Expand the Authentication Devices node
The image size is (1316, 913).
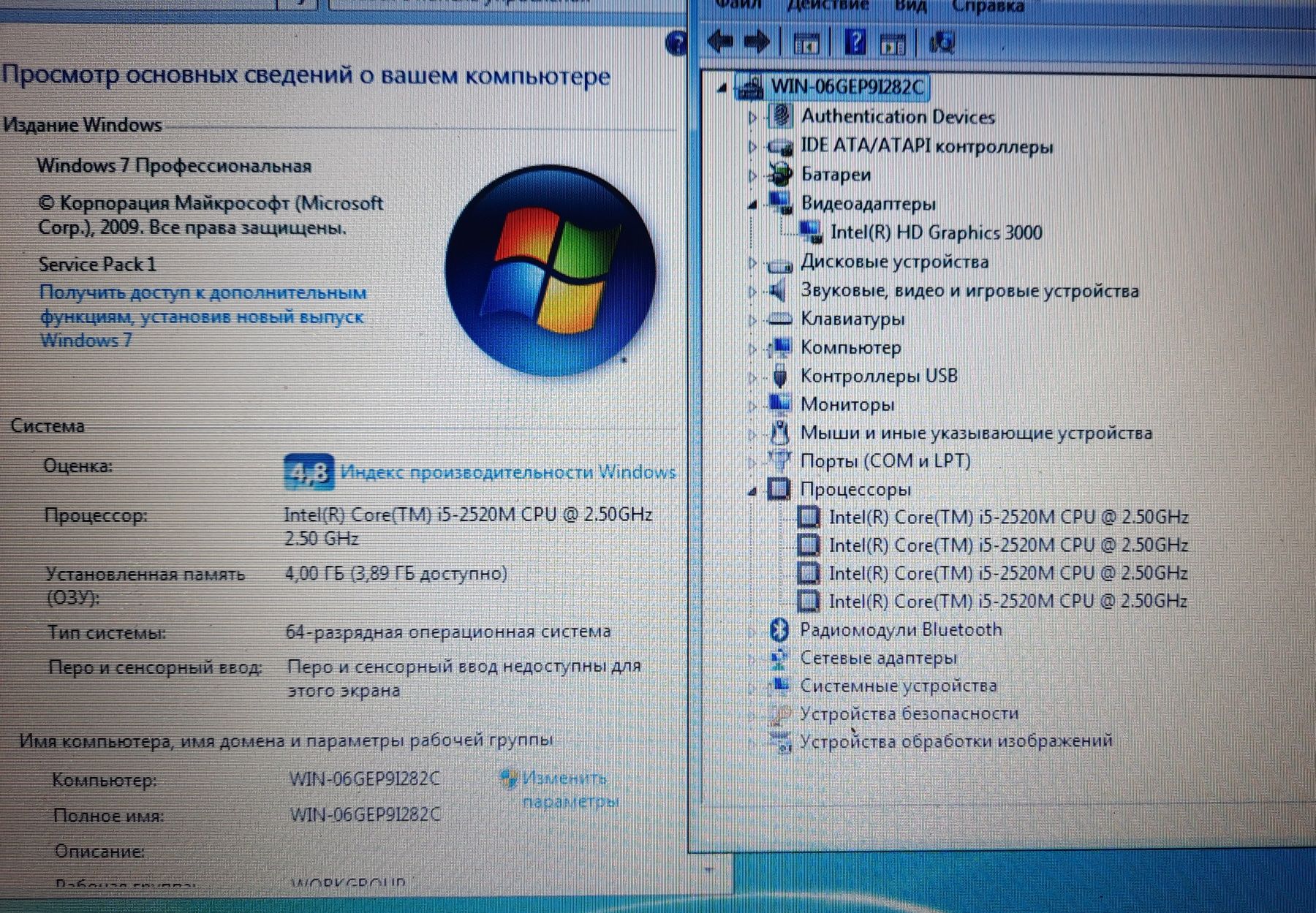[752, 117]
